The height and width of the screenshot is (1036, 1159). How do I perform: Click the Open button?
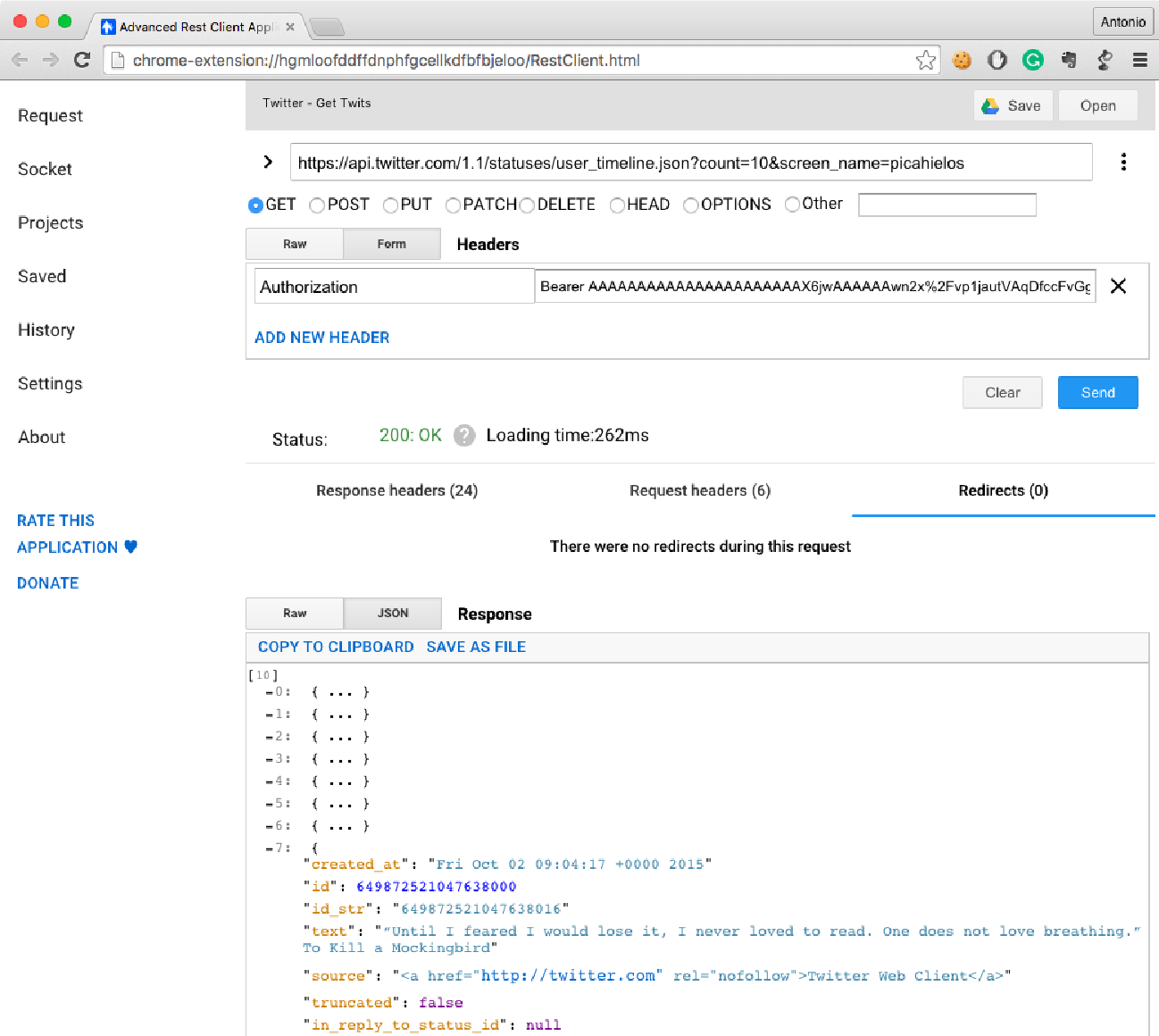click(1098, 105)
